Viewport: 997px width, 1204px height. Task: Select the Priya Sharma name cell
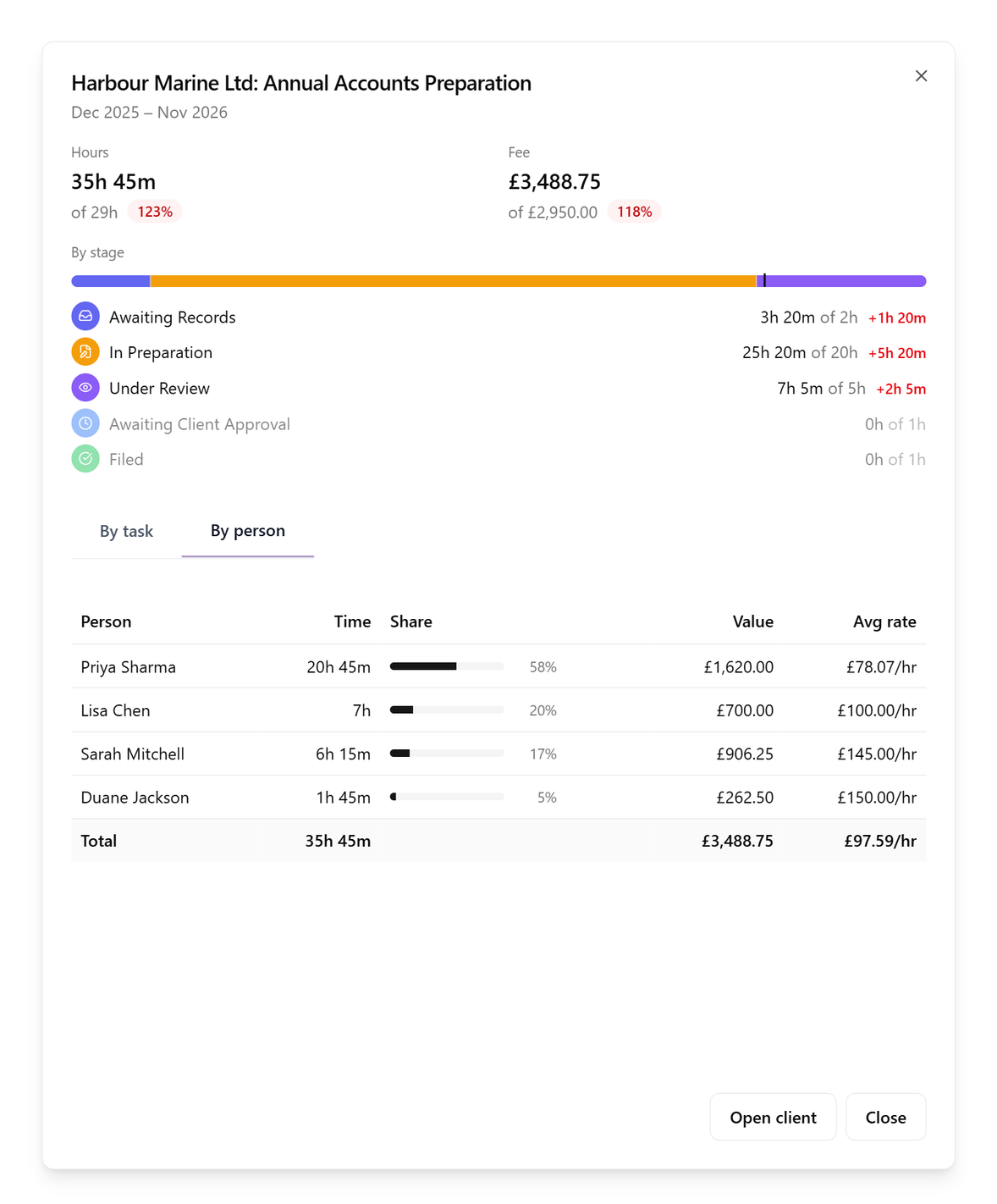[x=129, y=667]
